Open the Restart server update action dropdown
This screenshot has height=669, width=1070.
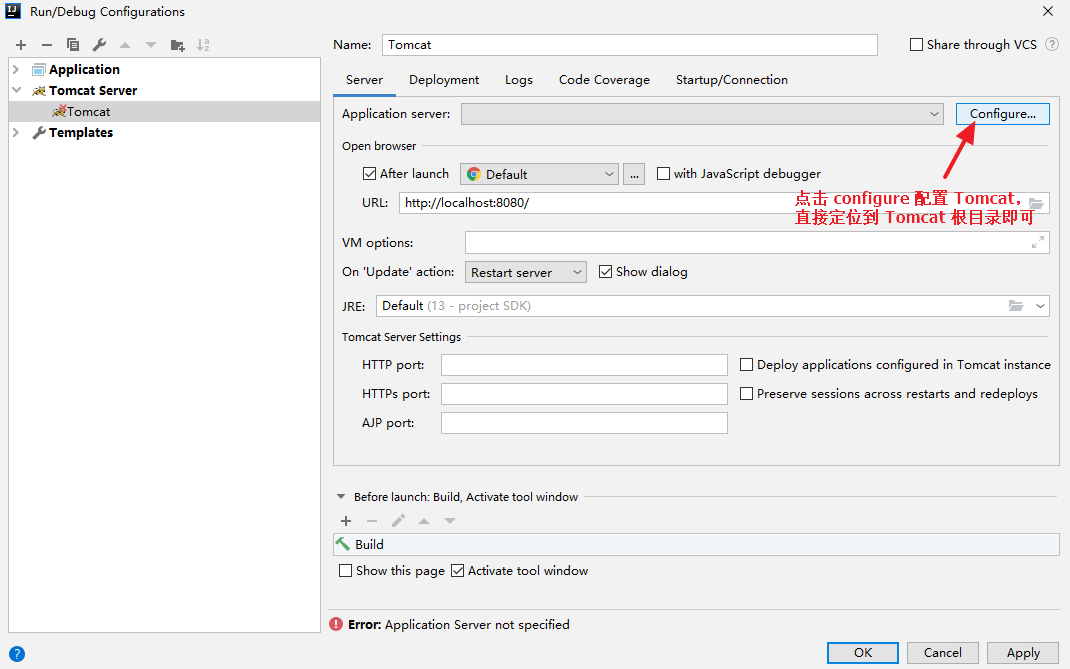526,272
